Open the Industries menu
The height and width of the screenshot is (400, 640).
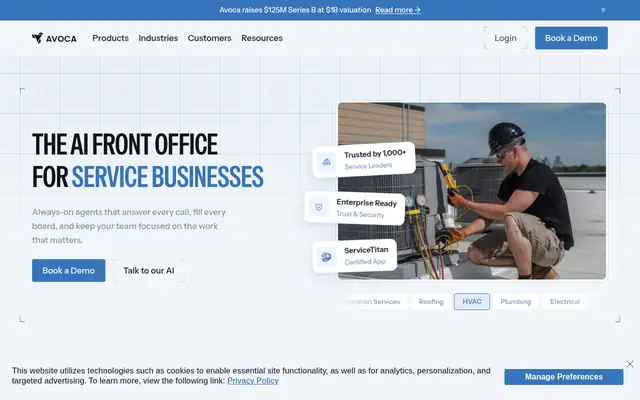(158, 38)
